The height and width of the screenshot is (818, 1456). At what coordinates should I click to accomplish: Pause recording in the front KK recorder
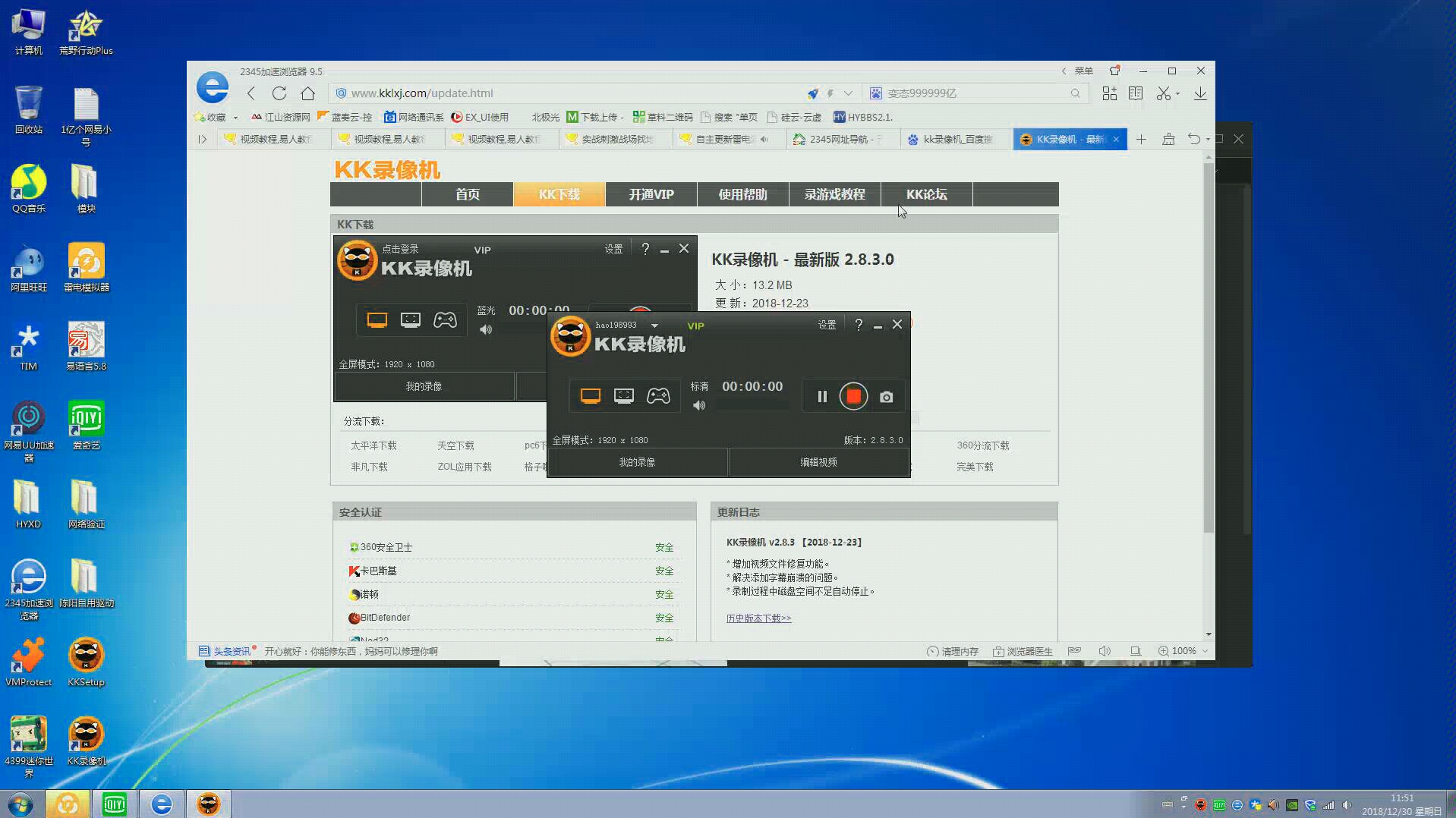[822, 396]
